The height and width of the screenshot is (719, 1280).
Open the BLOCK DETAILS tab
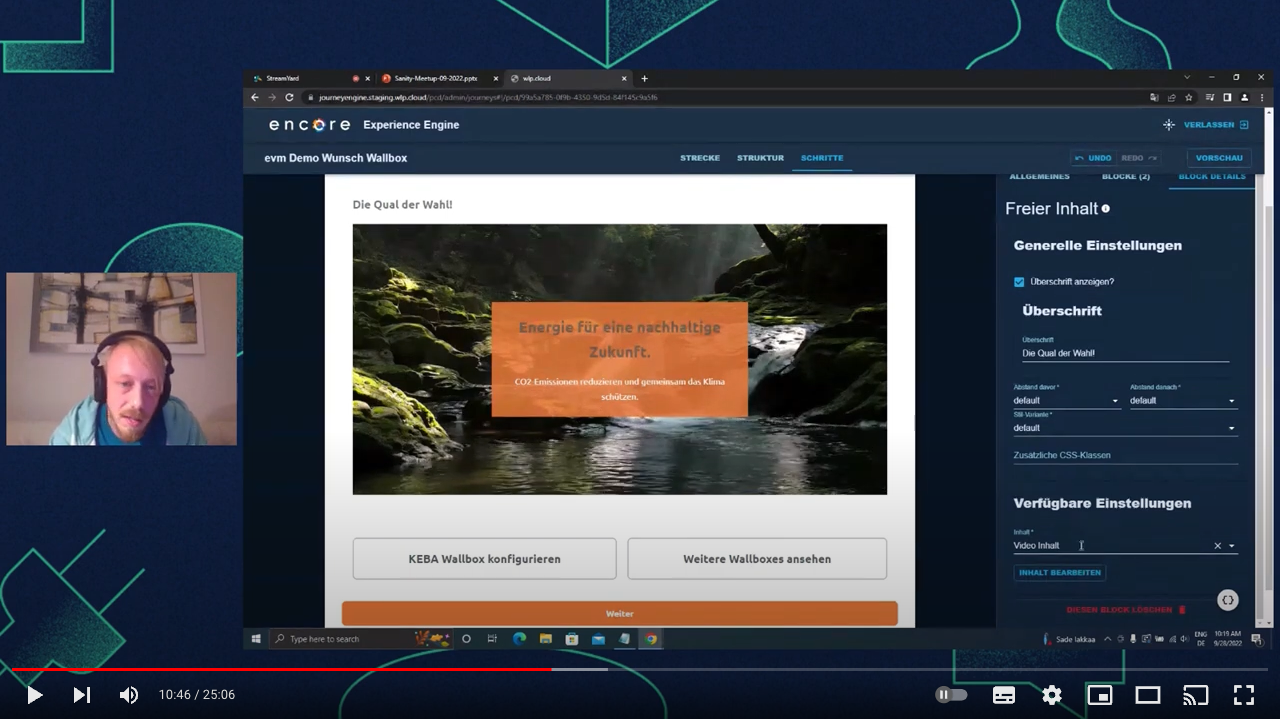(x=1212, y=177)
